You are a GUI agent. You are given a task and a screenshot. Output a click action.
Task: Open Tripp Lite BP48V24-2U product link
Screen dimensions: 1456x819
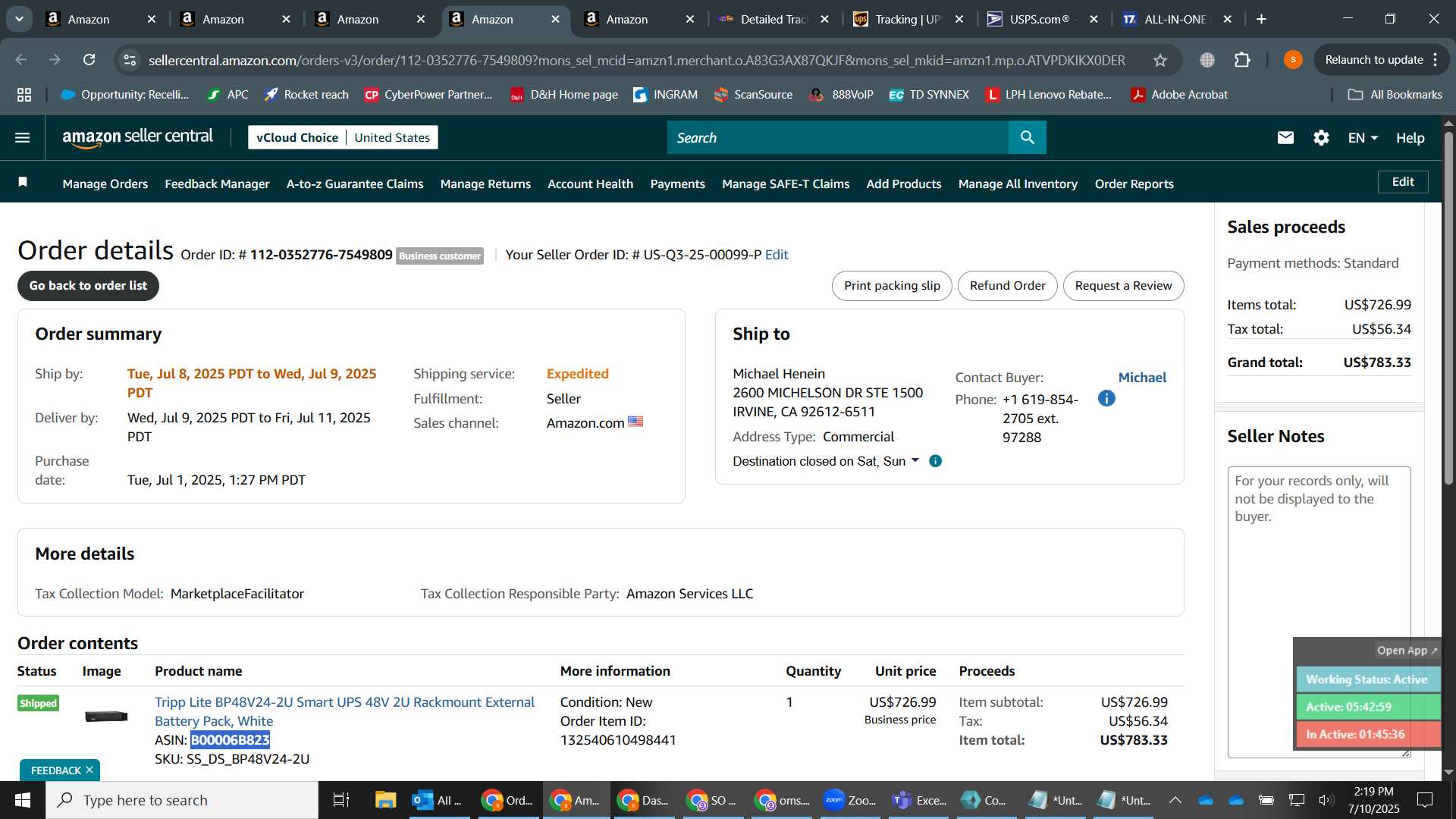[x=344, y=711]
